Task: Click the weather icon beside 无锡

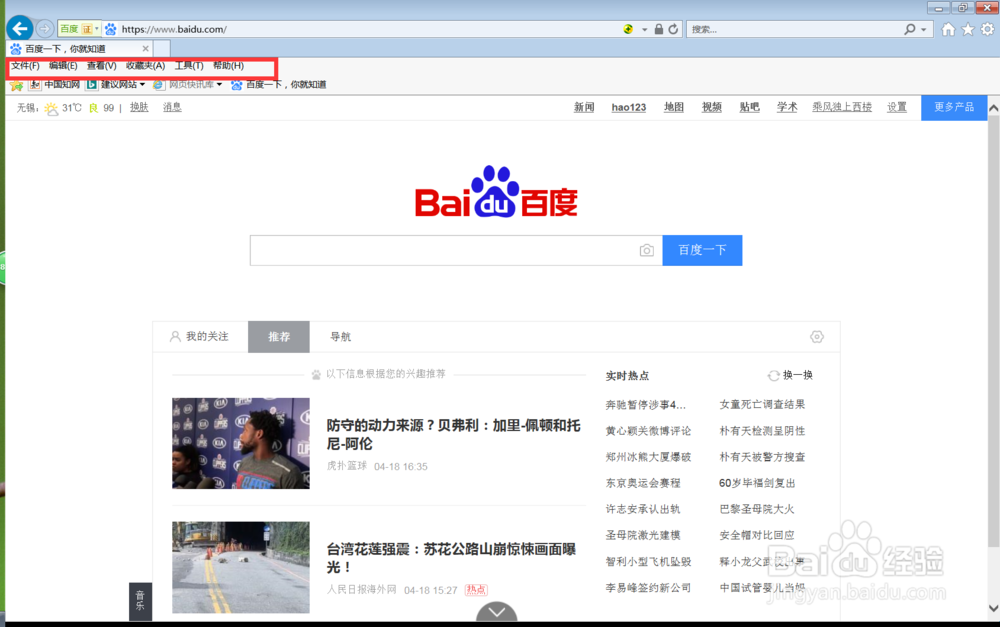Action: click(x=51, y=108)
